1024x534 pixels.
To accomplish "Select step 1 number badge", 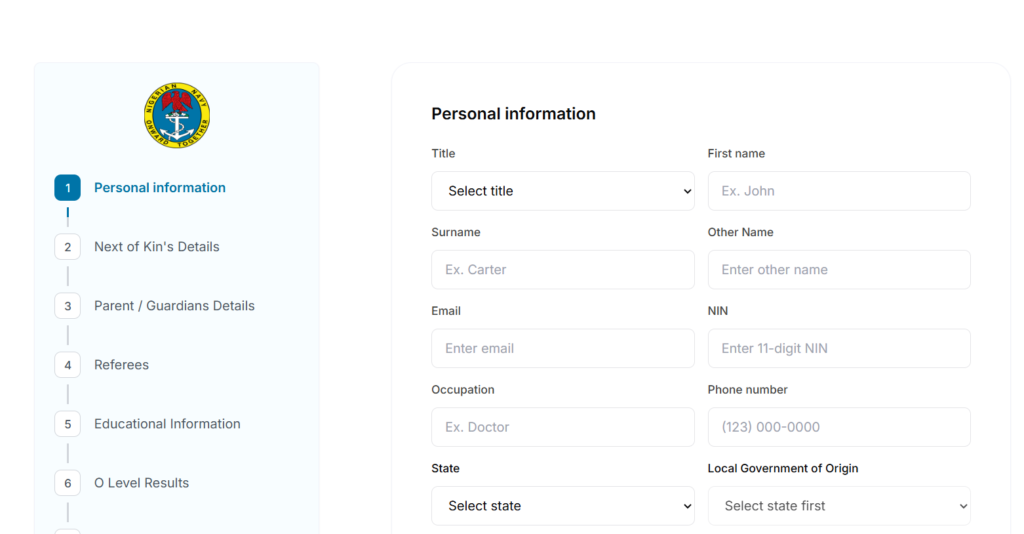I will point(68,188).
